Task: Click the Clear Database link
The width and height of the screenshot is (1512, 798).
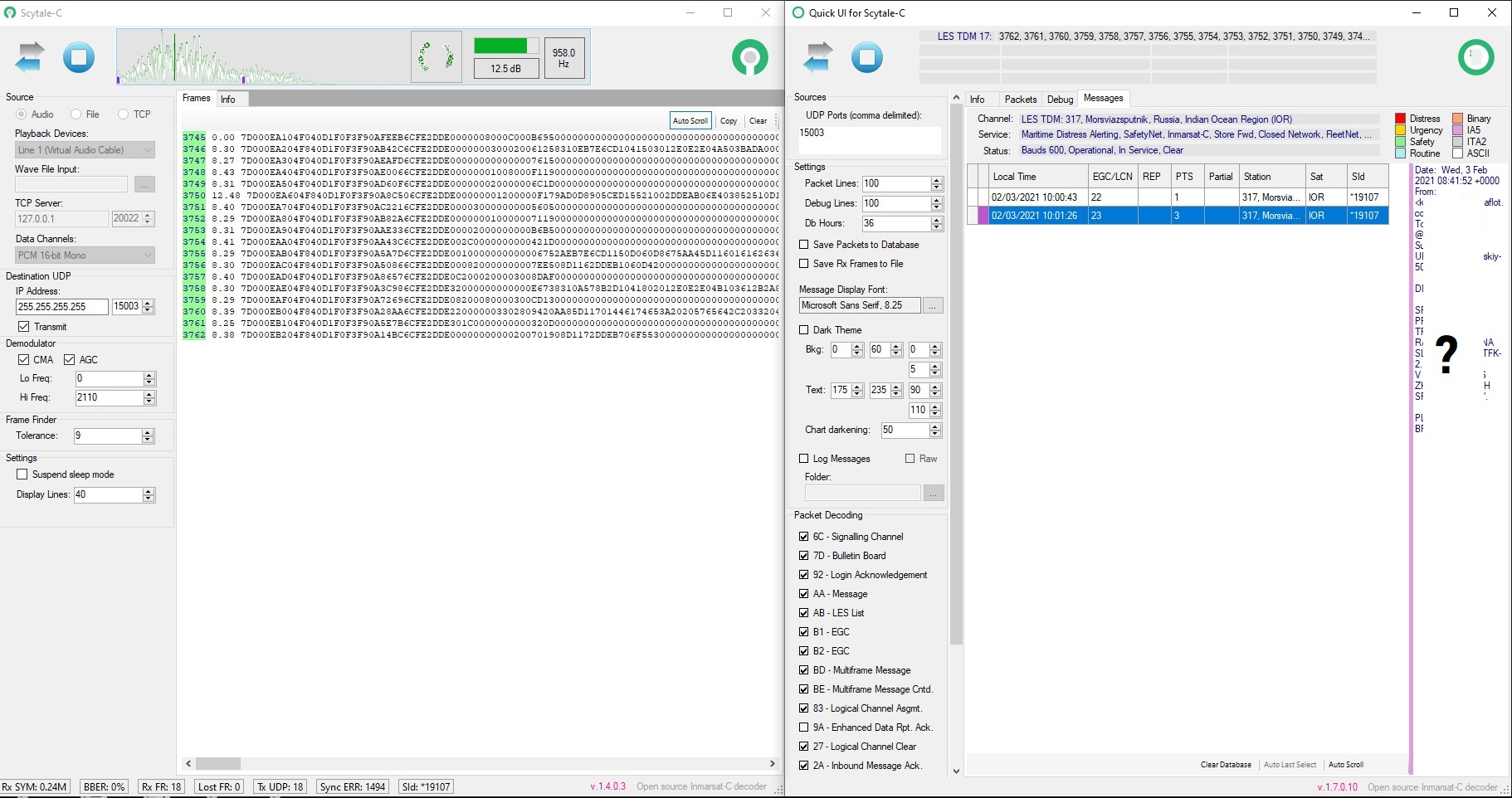Action: pos(1225,764)
